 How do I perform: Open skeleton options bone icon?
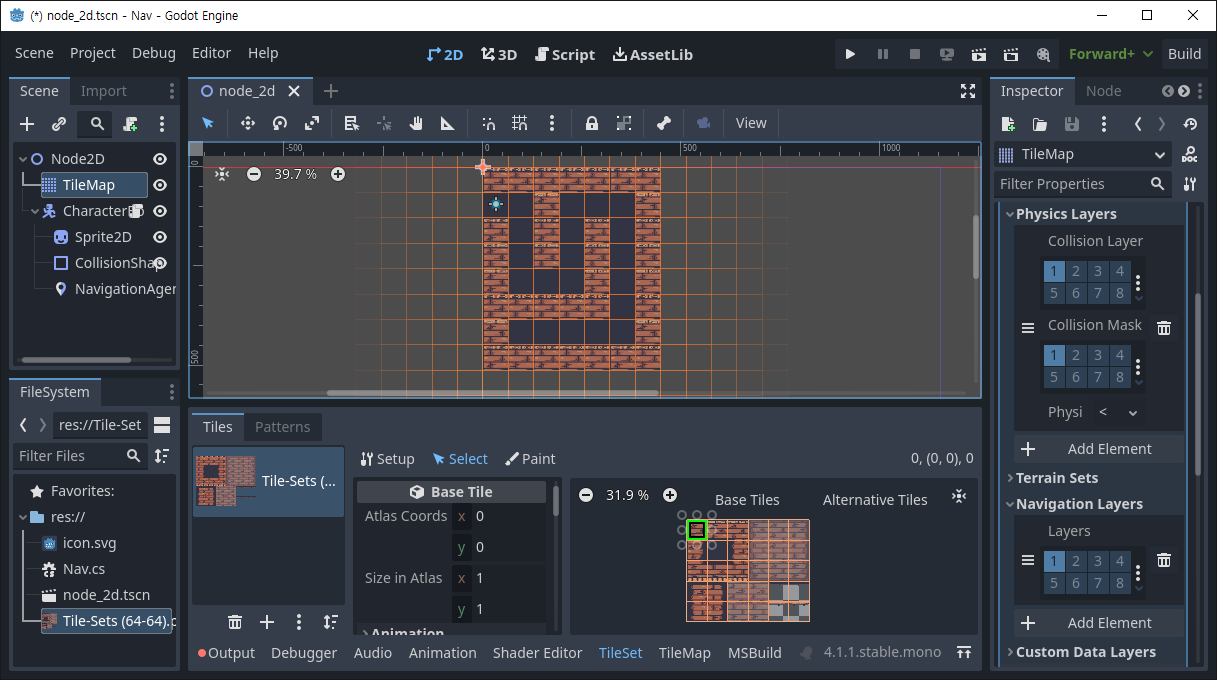click(664, 123)
